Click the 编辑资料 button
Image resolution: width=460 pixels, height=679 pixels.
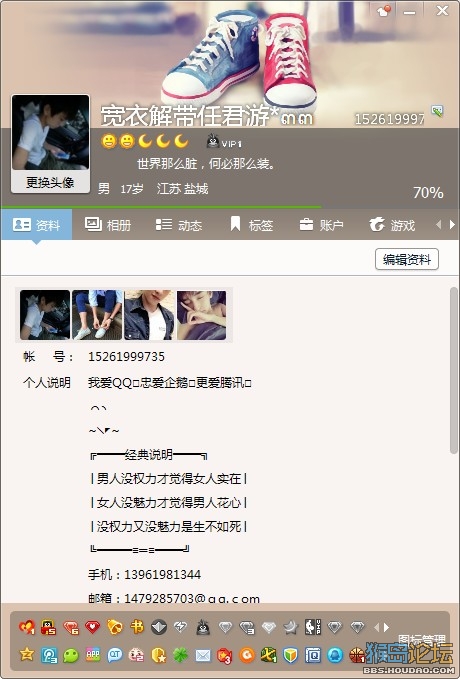coord(407,259)
